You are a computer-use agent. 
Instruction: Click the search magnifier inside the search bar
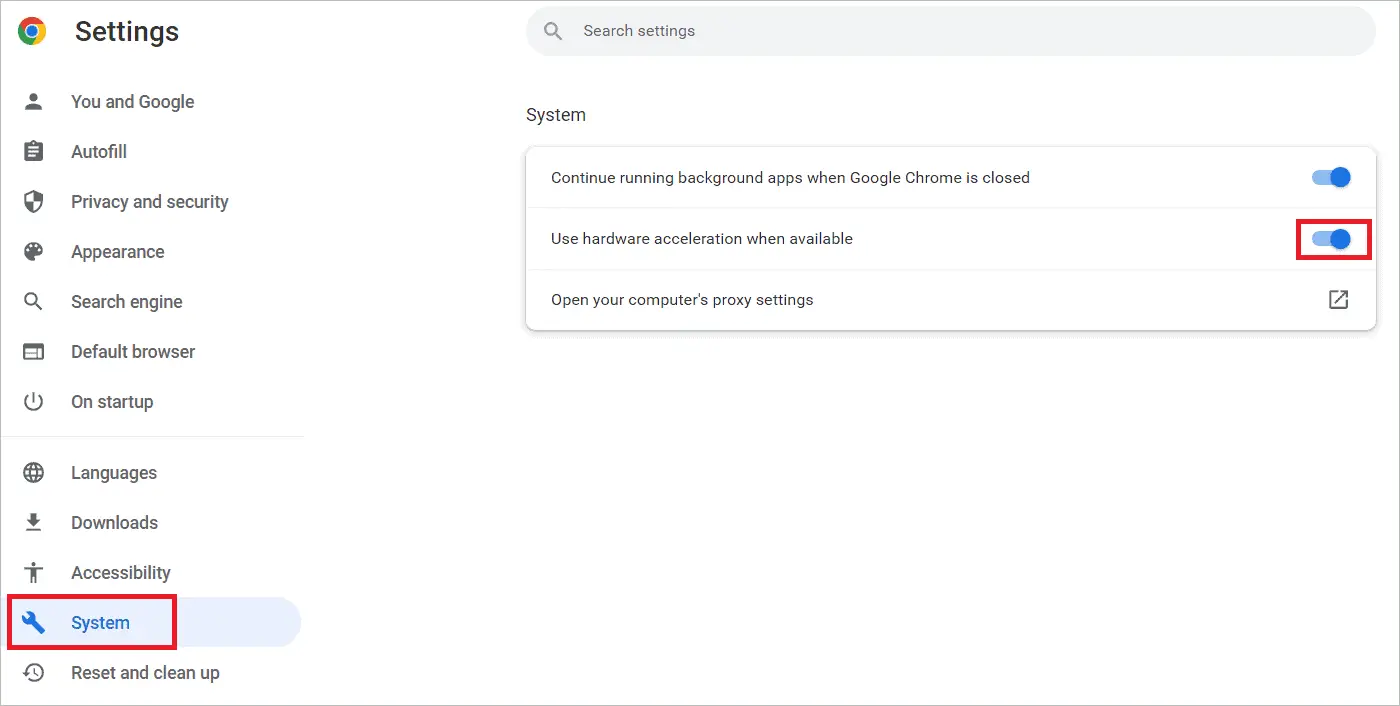point(552,30)
